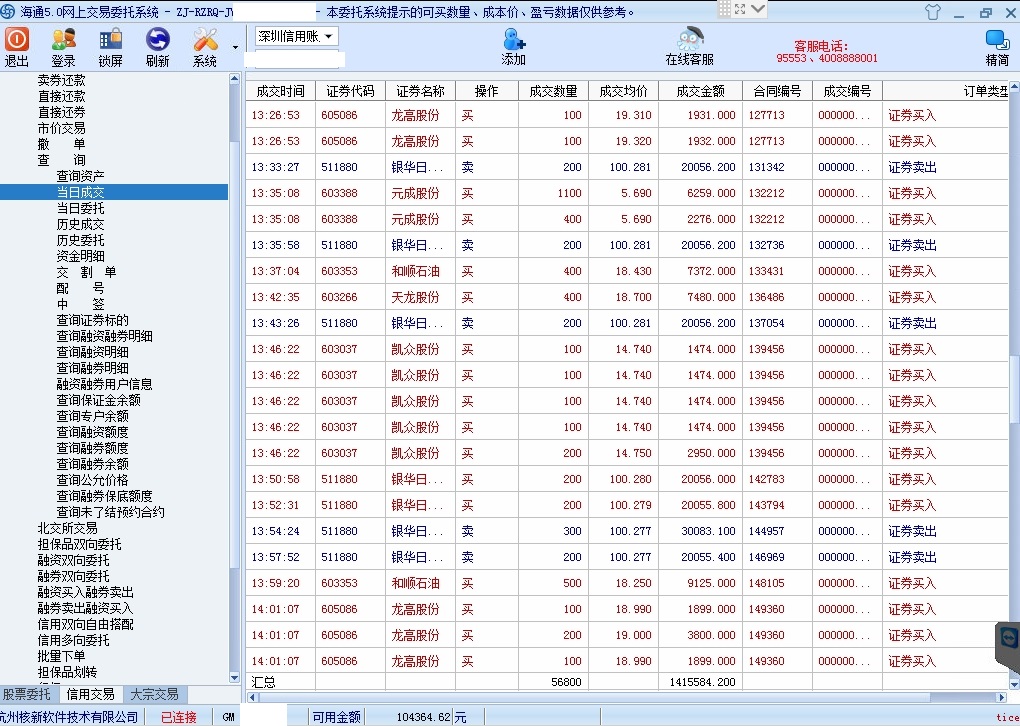Open the small arrow beside 系统
The height and width of the screenshot is (726, 1020).
click(236, 47)
